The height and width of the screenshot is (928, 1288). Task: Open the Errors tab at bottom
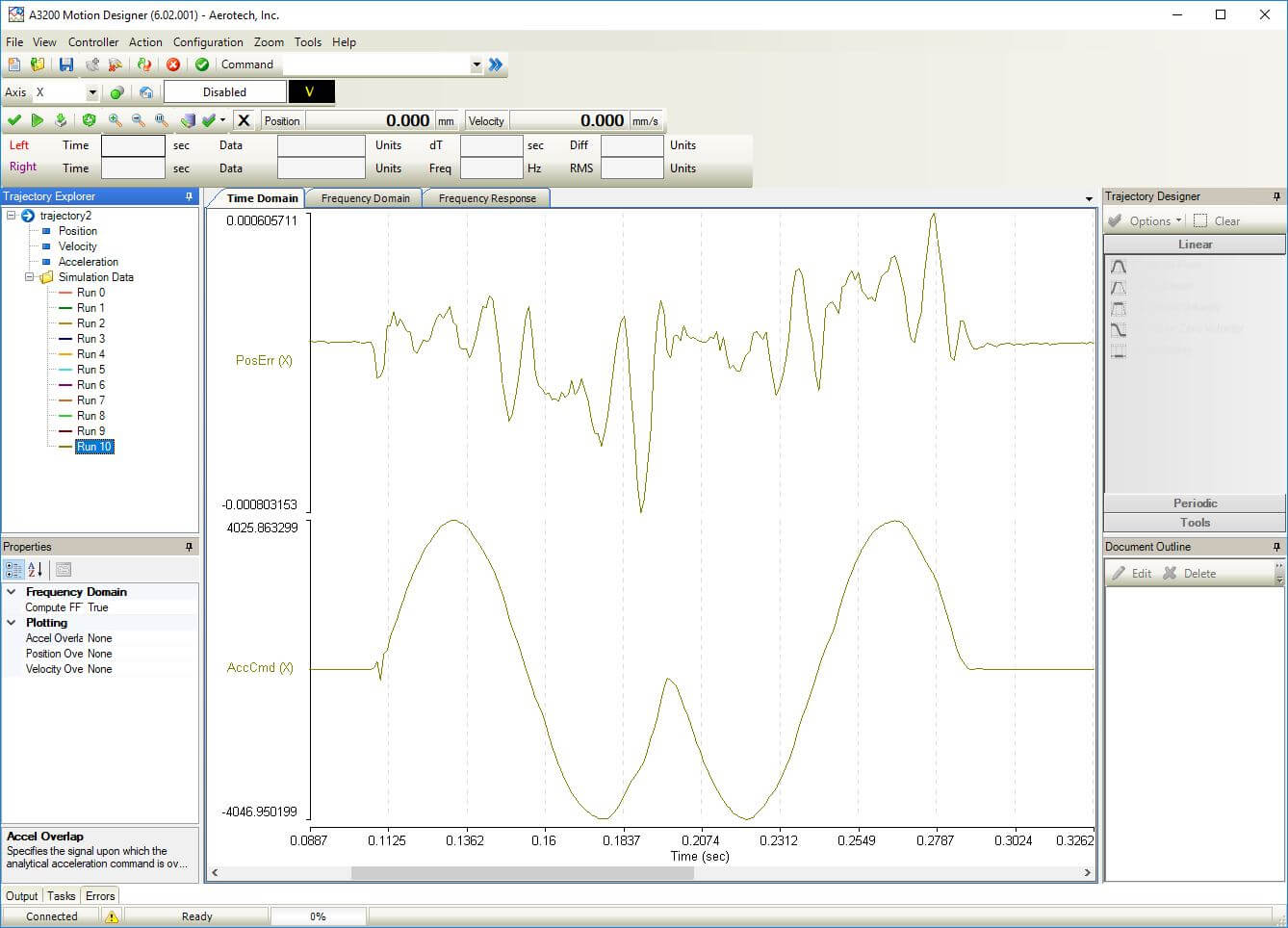coord(100,896)
